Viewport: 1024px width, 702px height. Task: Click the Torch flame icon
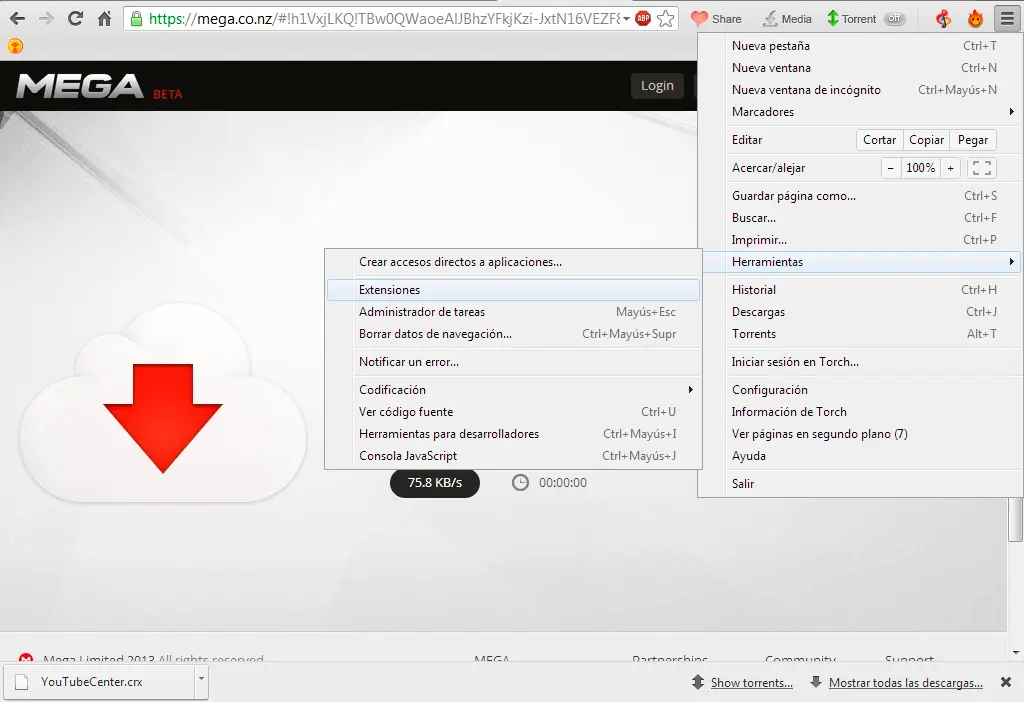[976, 19]
